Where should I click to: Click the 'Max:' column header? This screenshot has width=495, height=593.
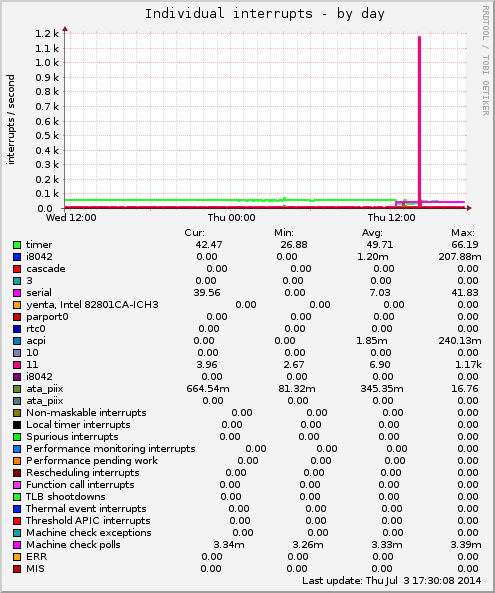(x=463, y=233)
